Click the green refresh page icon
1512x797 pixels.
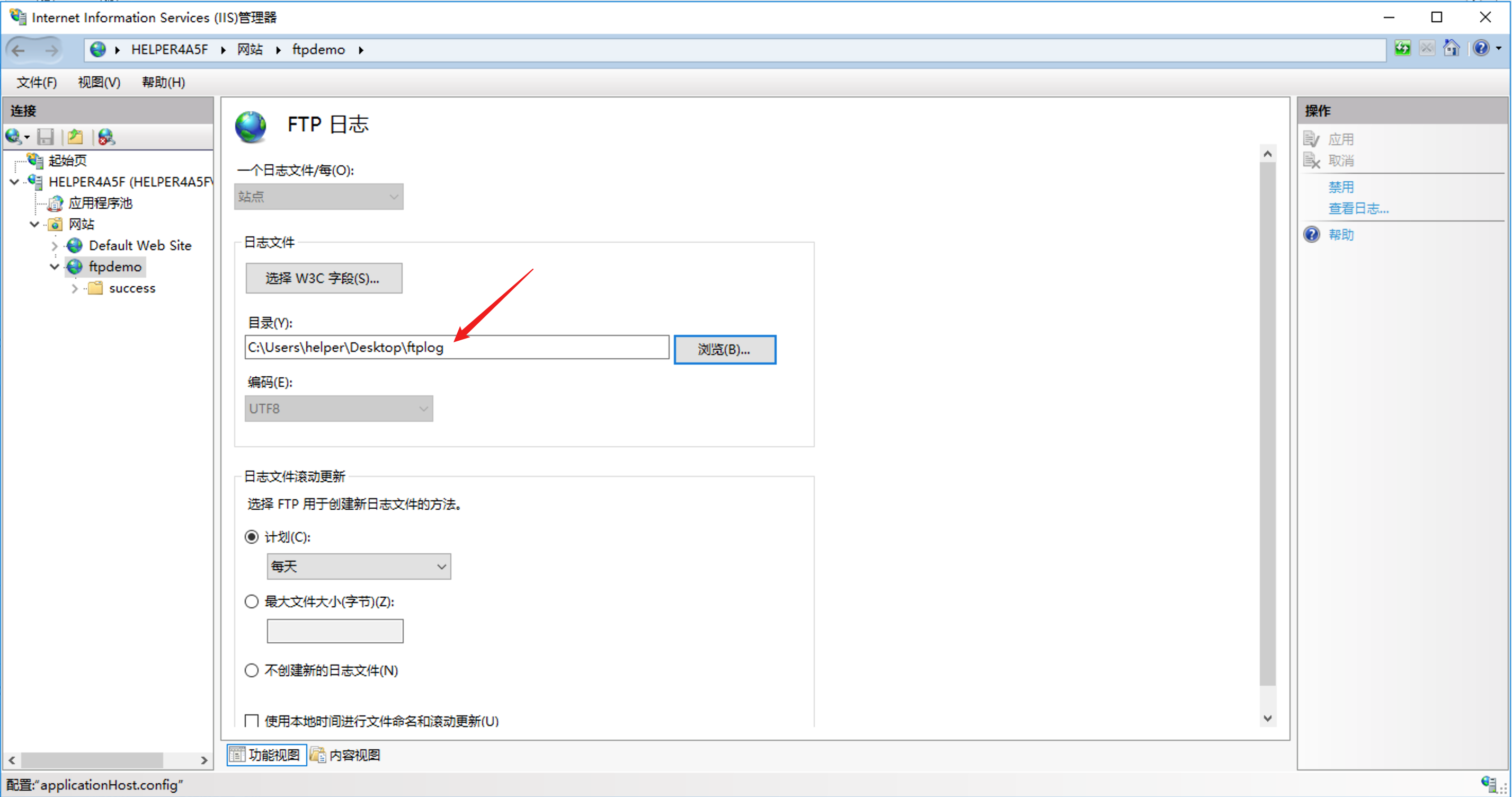[1402, 49]
